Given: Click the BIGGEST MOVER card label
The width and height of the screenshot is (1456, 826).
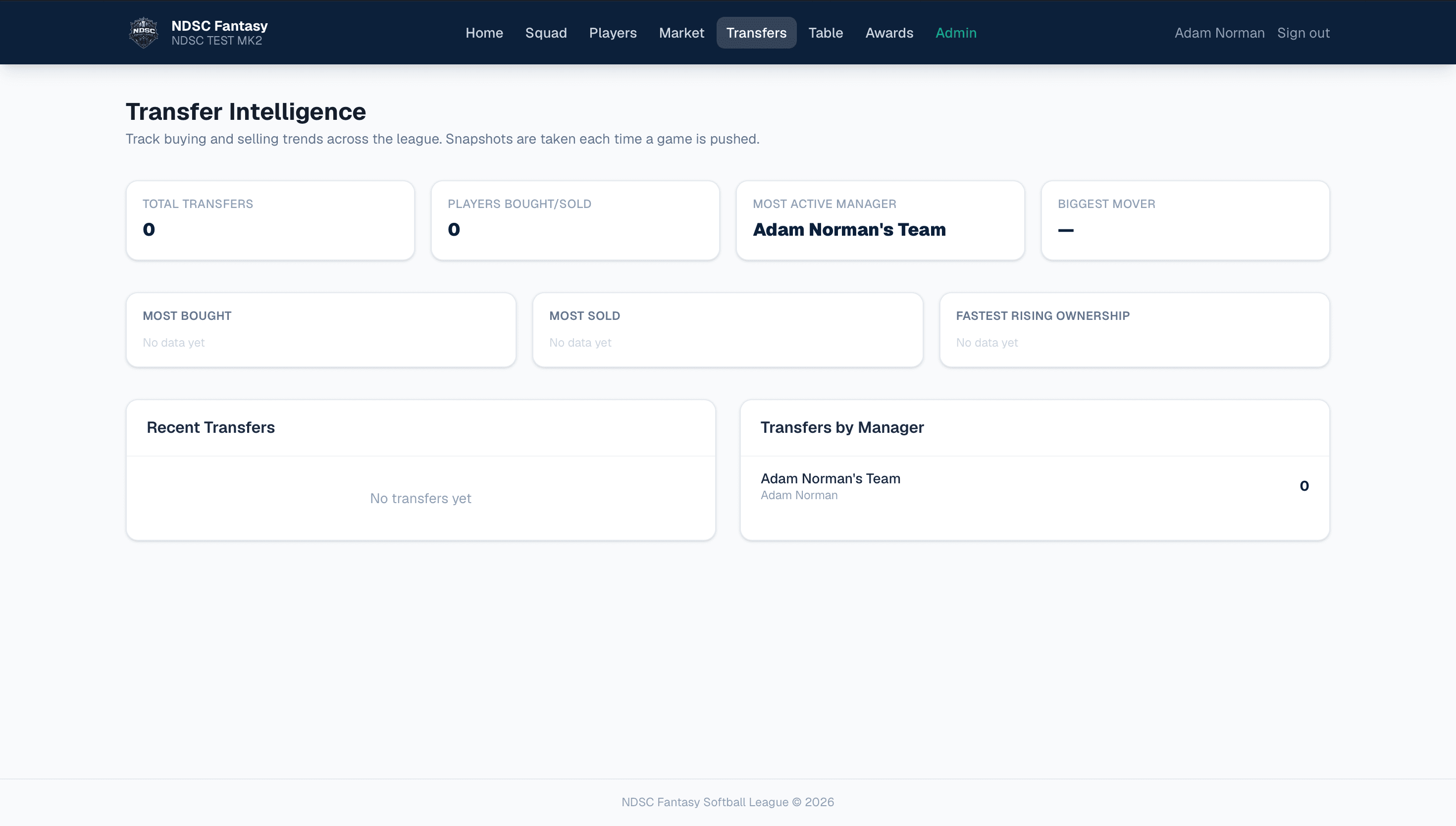Looking at the screenshot, I should (x=1106, y=204).
